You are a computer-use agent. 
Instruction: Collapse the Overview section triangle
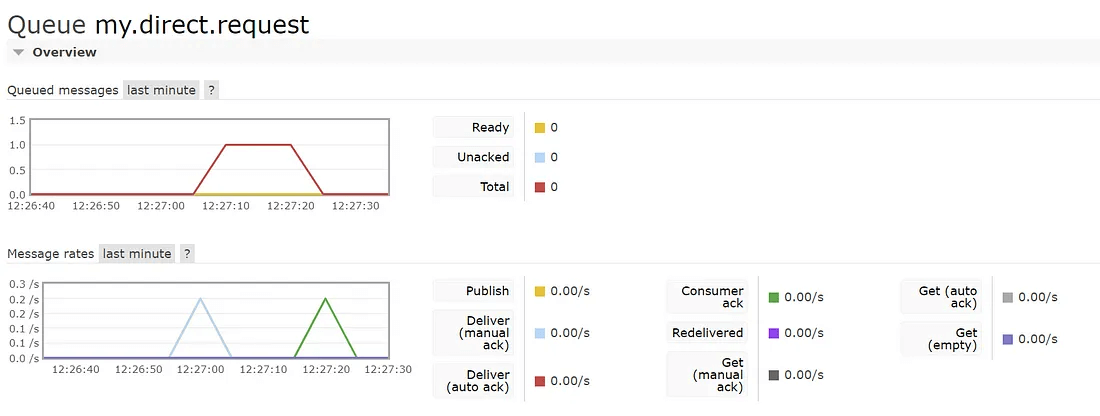(x=18, y=52)
